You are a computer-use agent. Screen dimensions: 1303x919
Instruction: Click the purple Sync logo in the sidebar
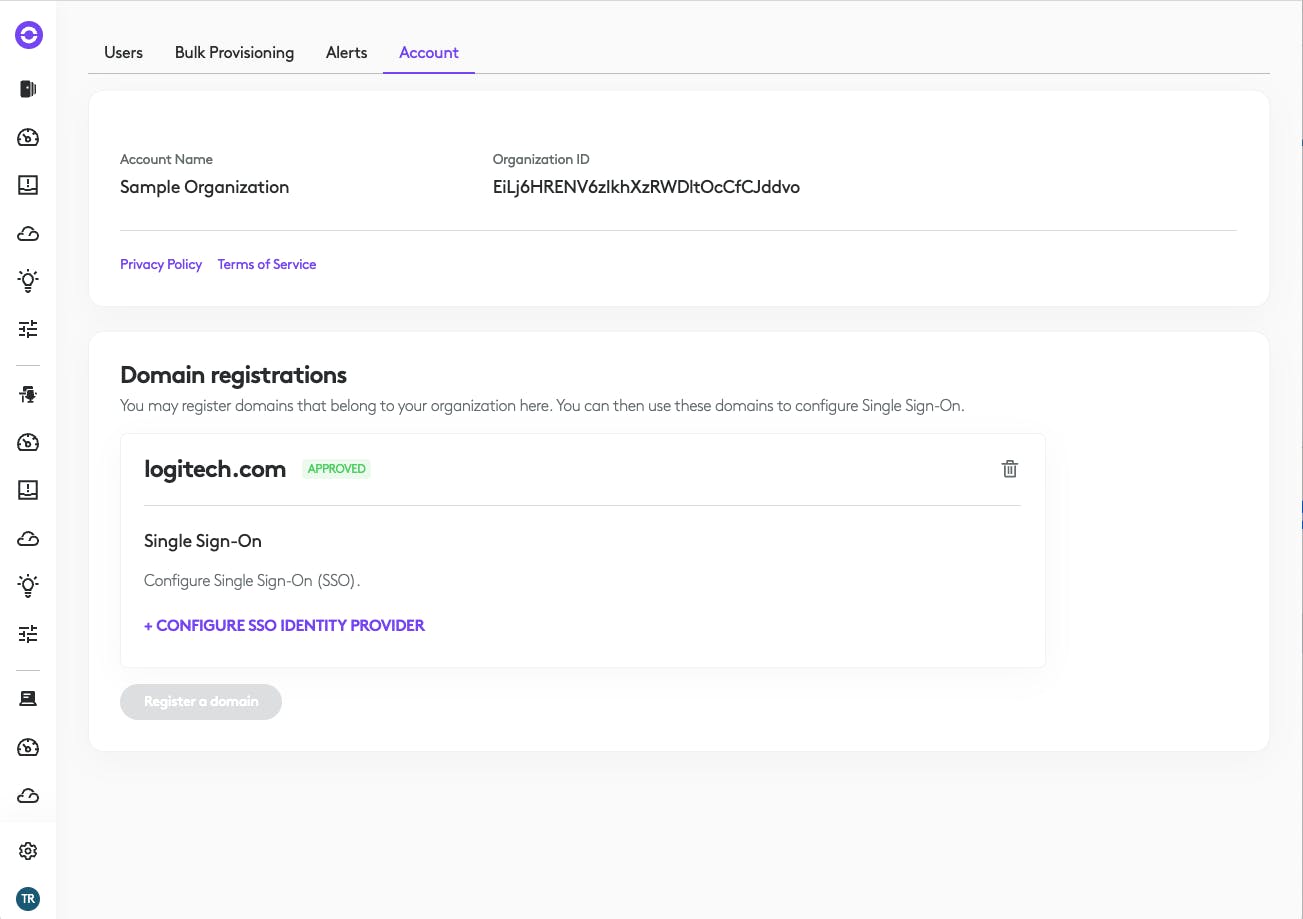point(28,36)
